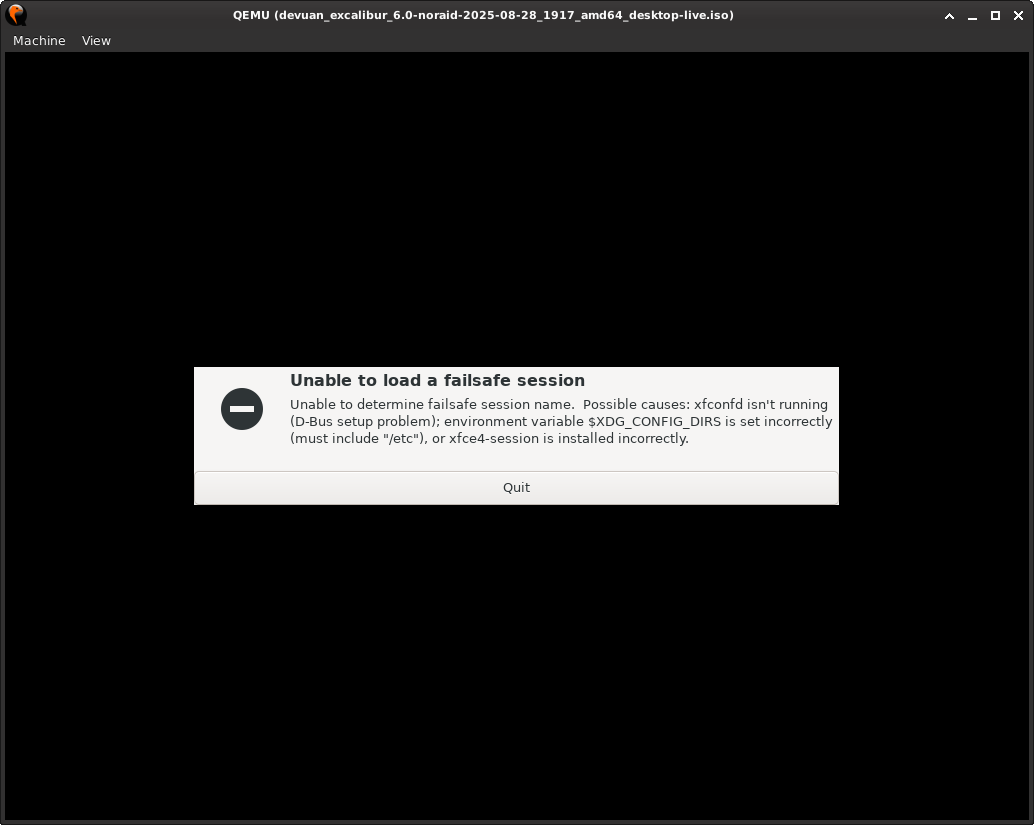Click the Quit button in the dialog
1034x825 pixels.
pyautogui.click(x=516, y=487)
